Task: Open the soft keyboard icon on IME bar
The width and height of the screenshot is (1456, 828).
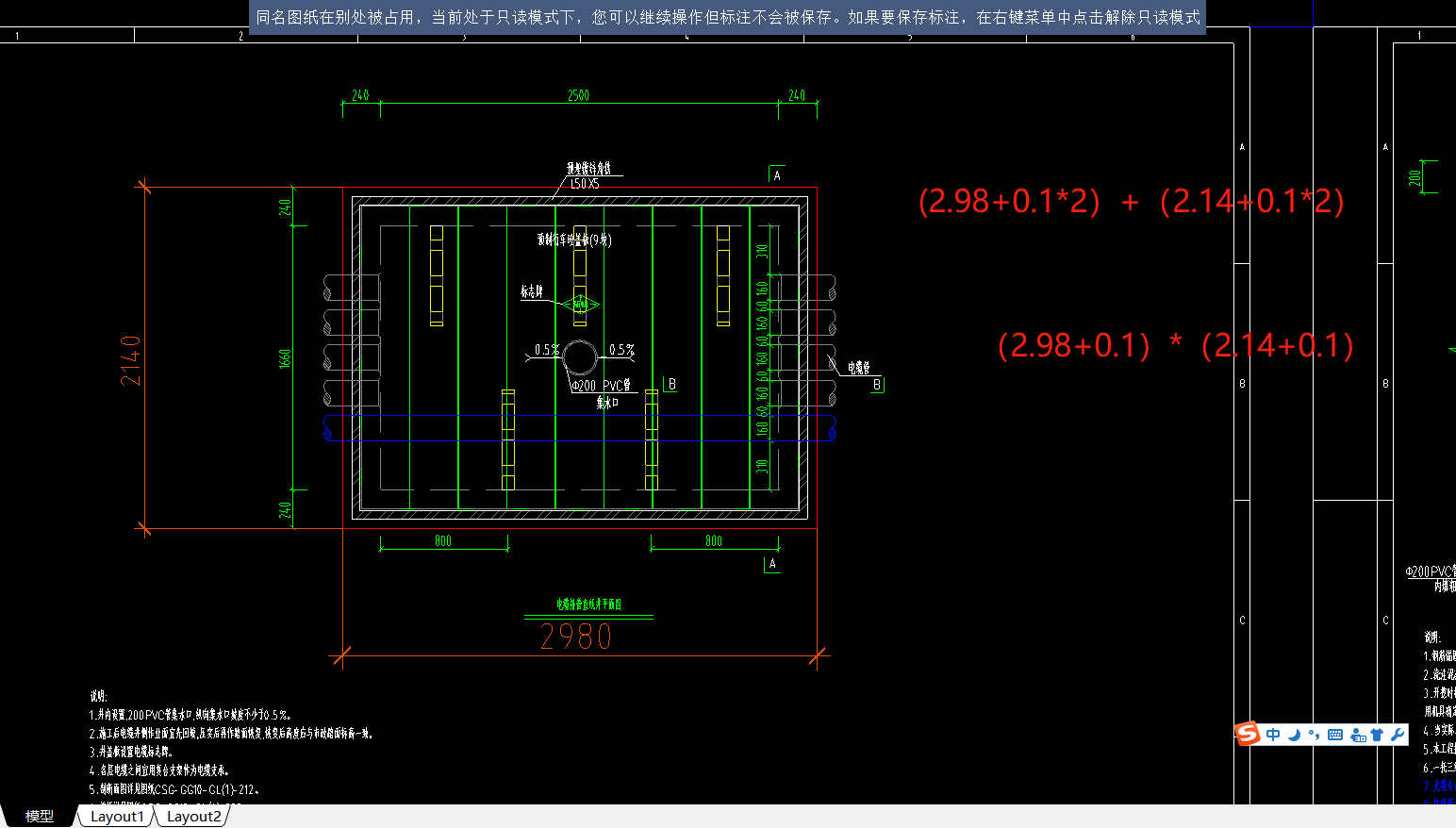Action: point(1335,735)
